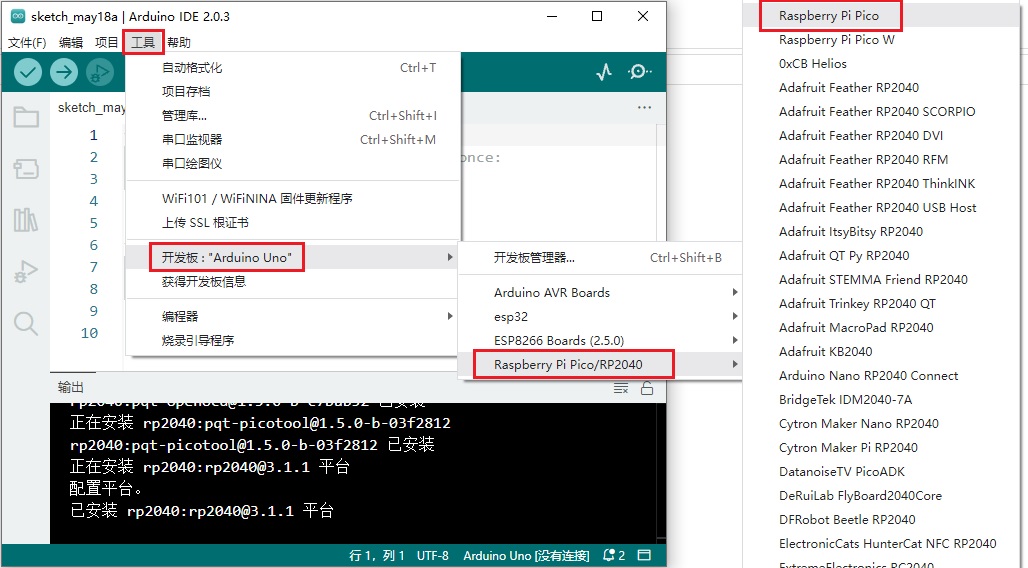Expand Raspberry Pi Pico/RP2040 submenu
This screenshot has width=1028, height=568.
pos(600,365)
